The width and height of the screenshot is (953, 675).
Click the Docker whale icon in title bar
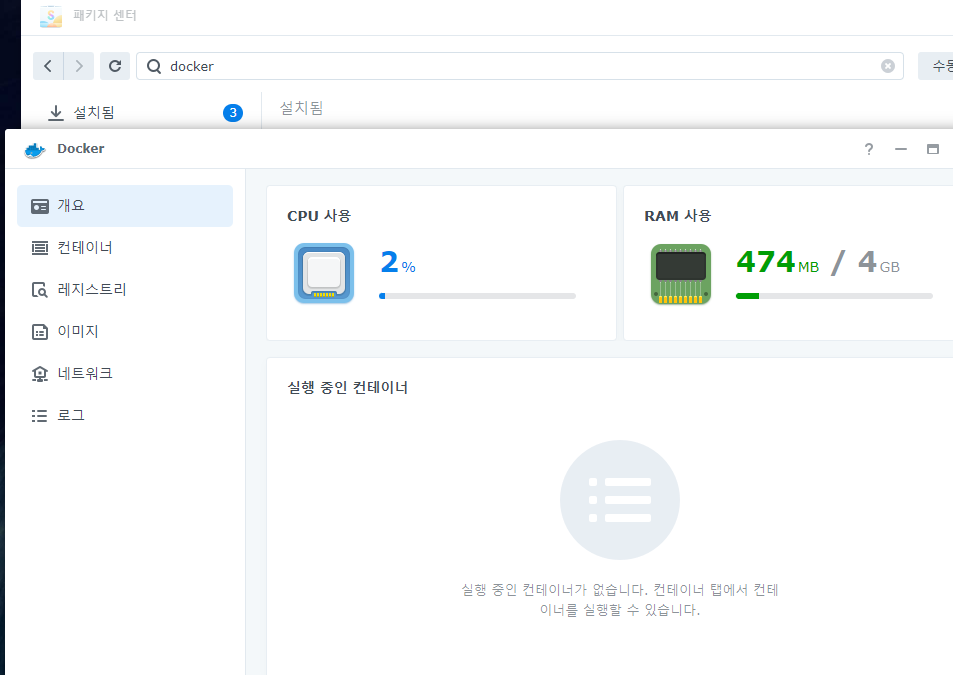(x=35, y=149)
